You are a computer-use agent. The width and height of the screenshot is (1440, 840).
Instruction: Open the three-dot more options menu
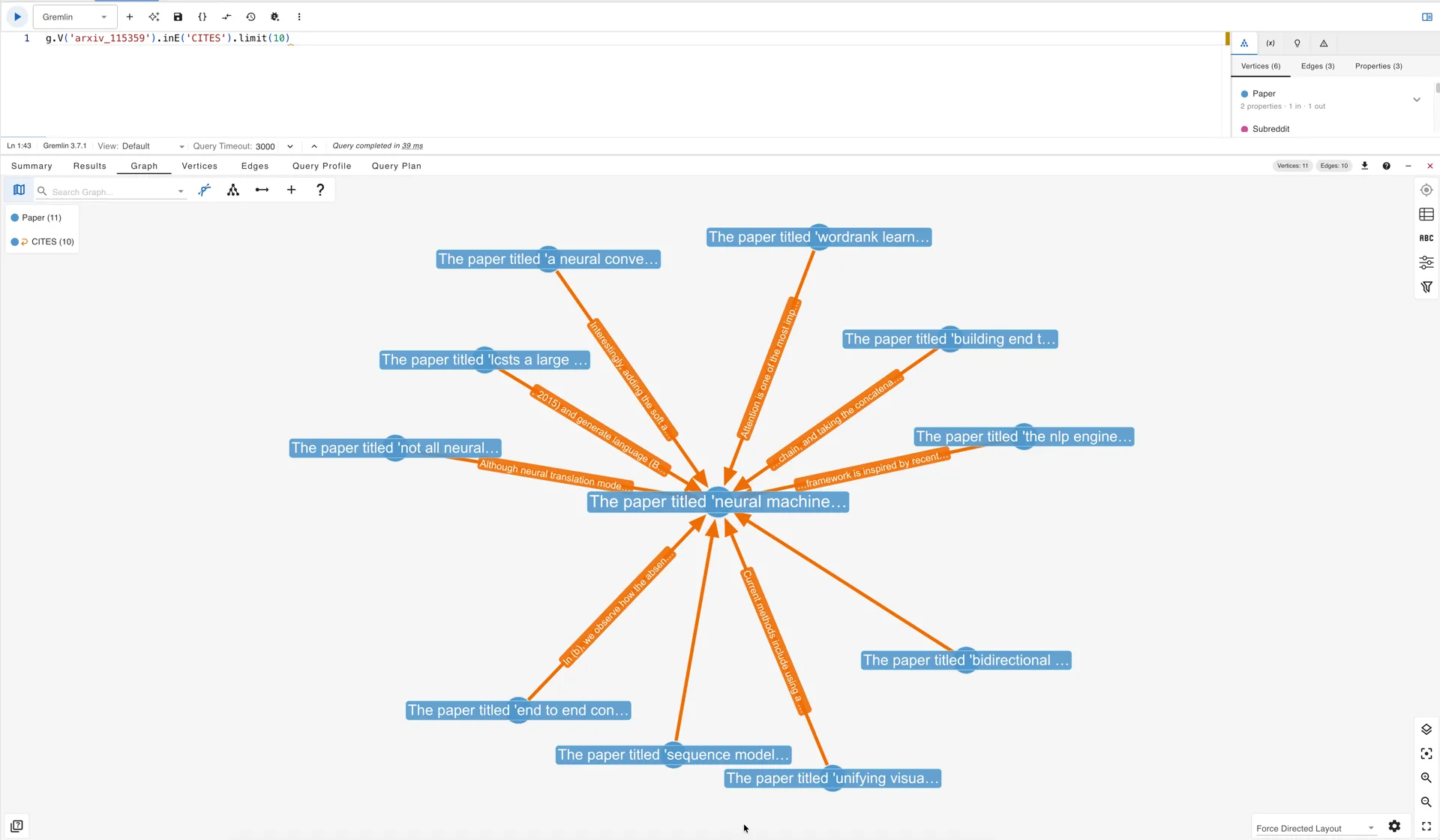[299, 16]
